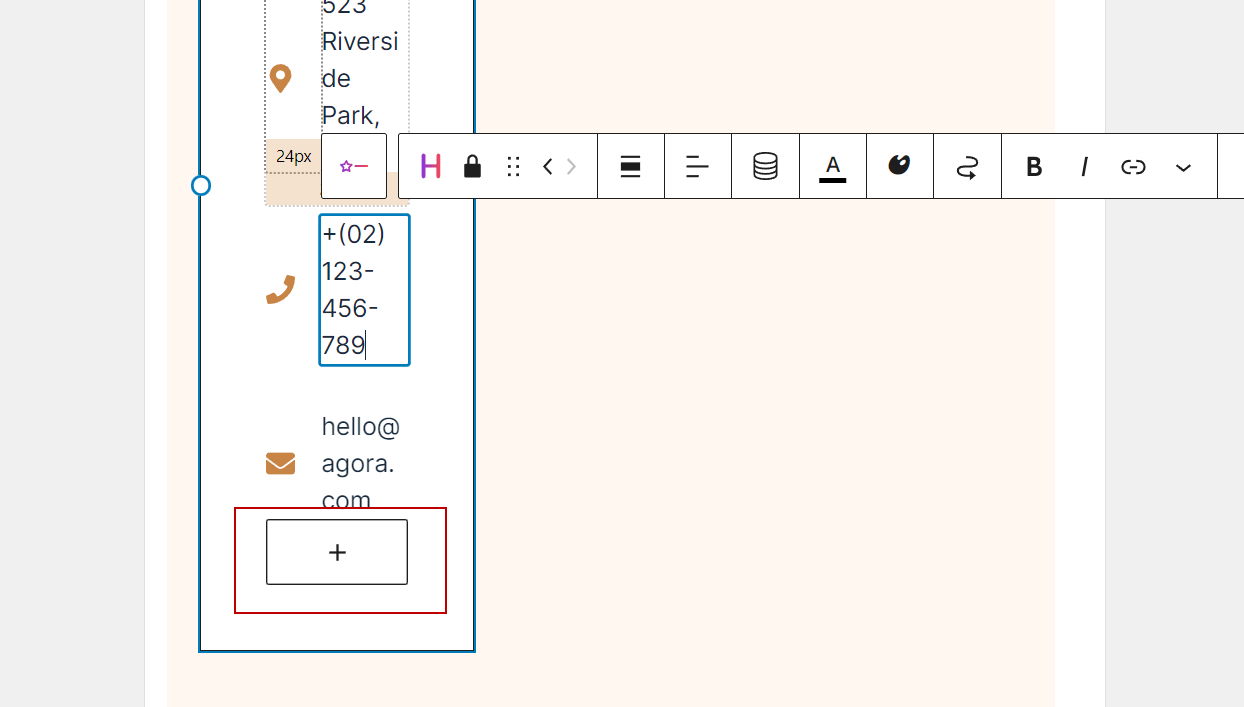Click the Riverside Park address text
The width and height of the screenshot is (1244, 707).
coord(360,62)
